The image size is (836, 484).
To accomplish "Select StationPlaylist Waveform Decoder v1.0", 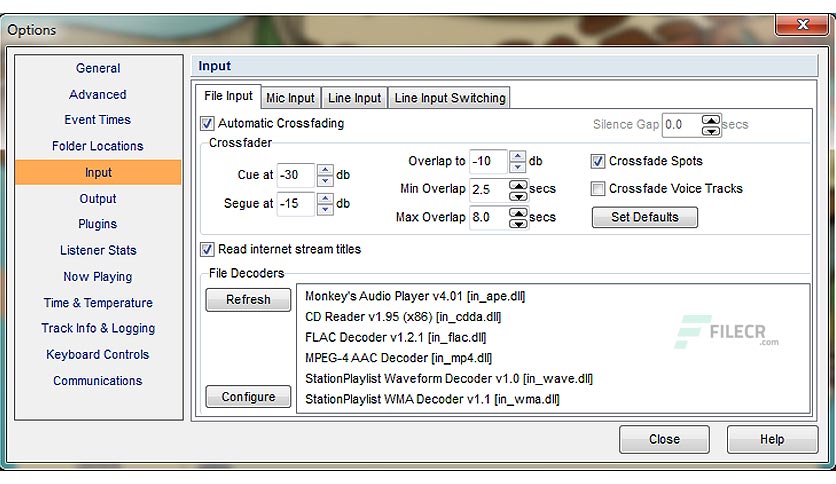I will click(449, 379).
